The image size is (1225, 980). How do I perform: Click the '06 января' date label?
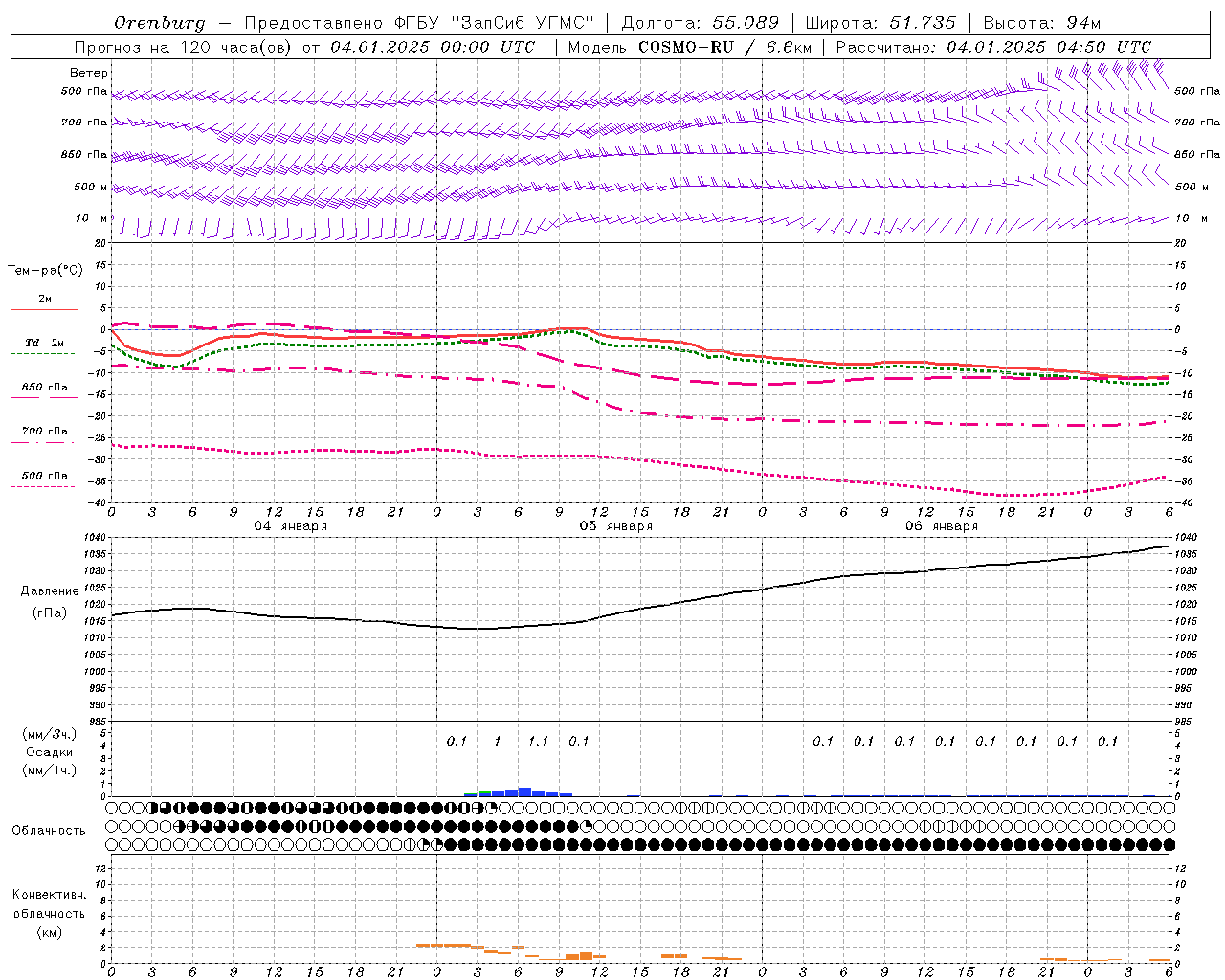(x=941, y=526)
